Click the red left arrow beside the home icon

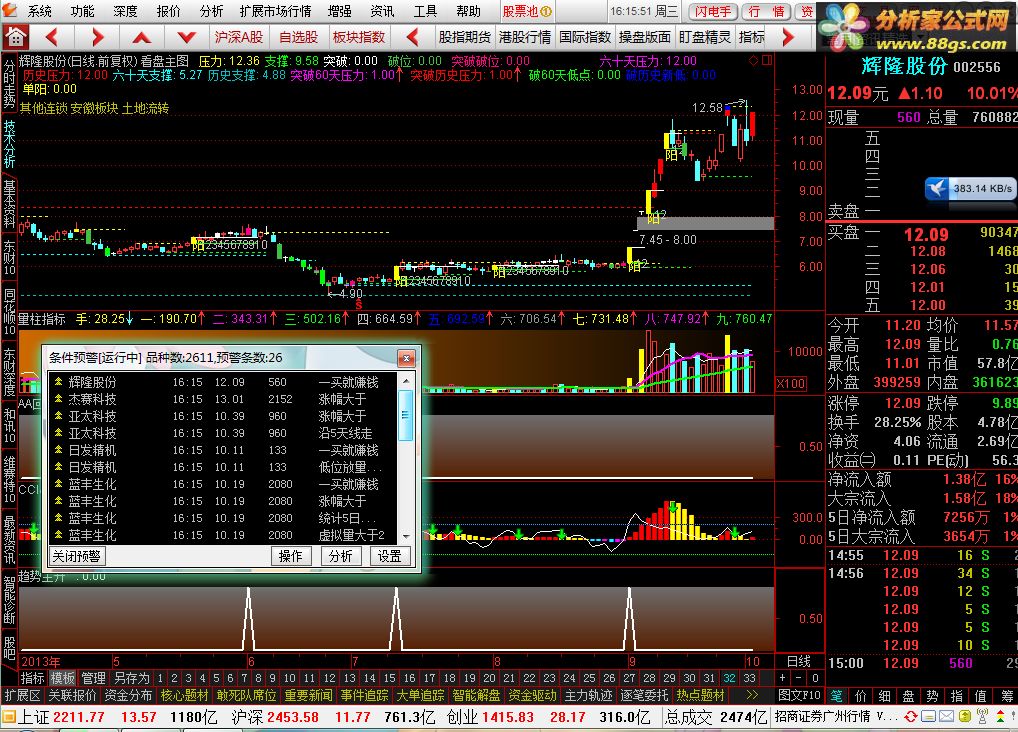(53, 37)
